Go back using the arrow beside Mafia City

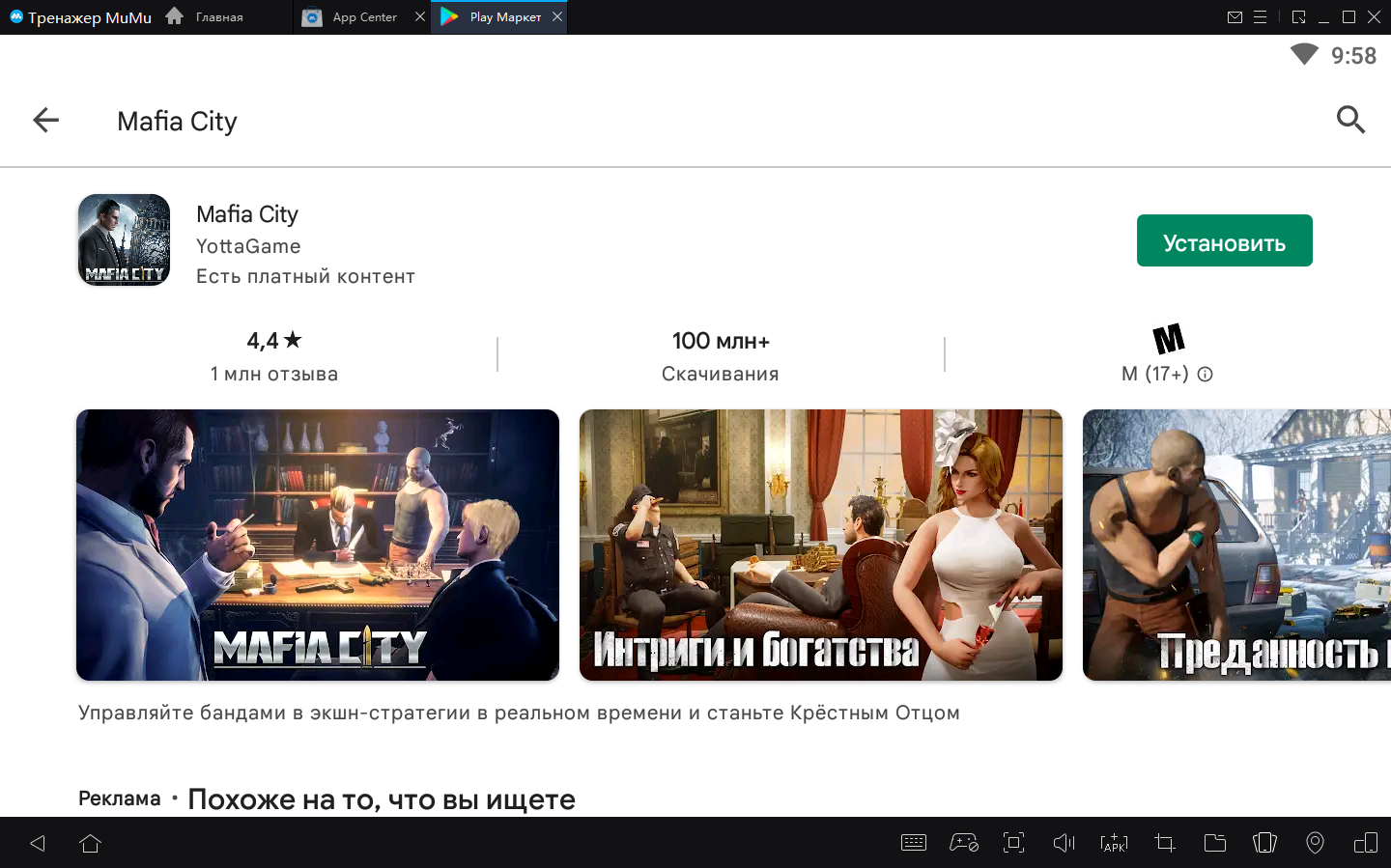[x=45, y=121]
